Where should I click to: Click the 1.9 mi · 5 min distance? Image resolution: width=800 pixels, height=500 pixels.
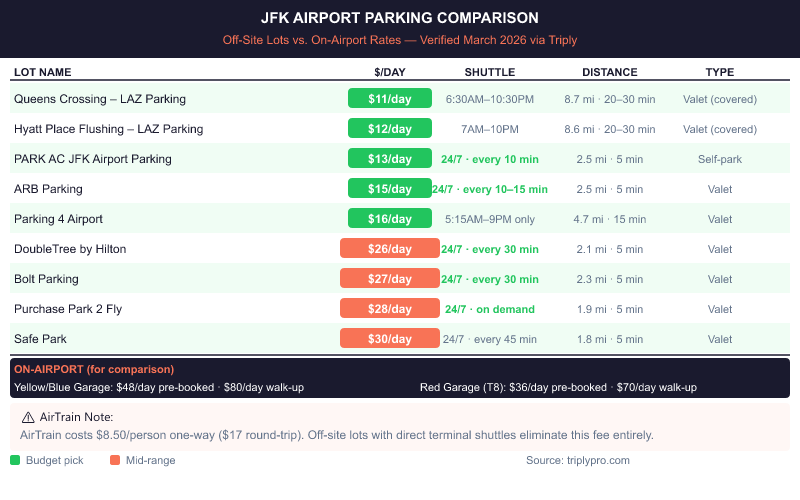[x=610, y=309]
